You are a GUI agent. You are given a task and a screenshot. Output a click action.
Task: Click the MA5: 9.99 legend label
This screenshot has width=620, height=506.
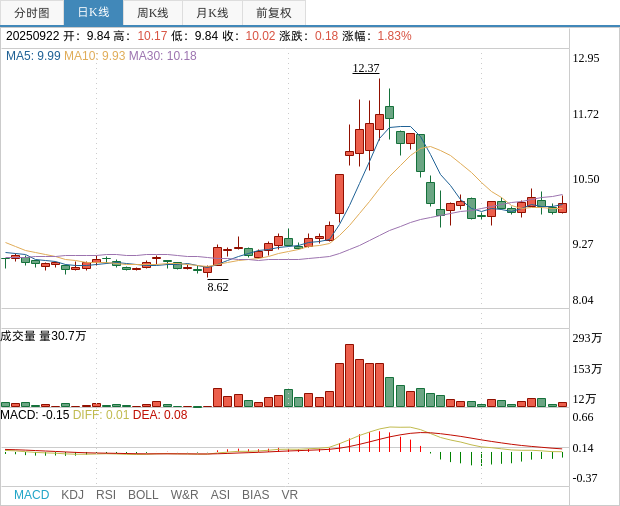click(x=33, y=56)
